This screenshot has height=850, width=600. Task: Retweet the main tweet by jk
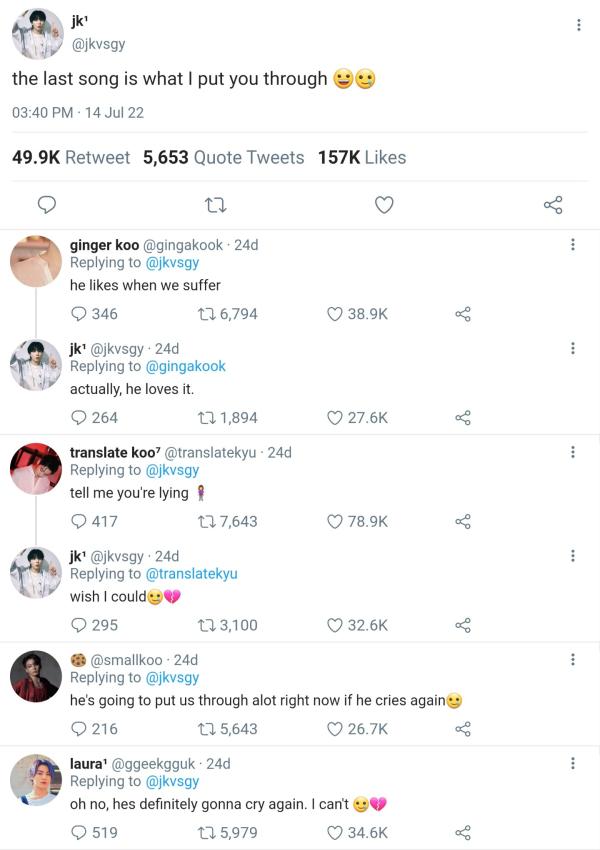pyautogui.click(x=214, y=205)
